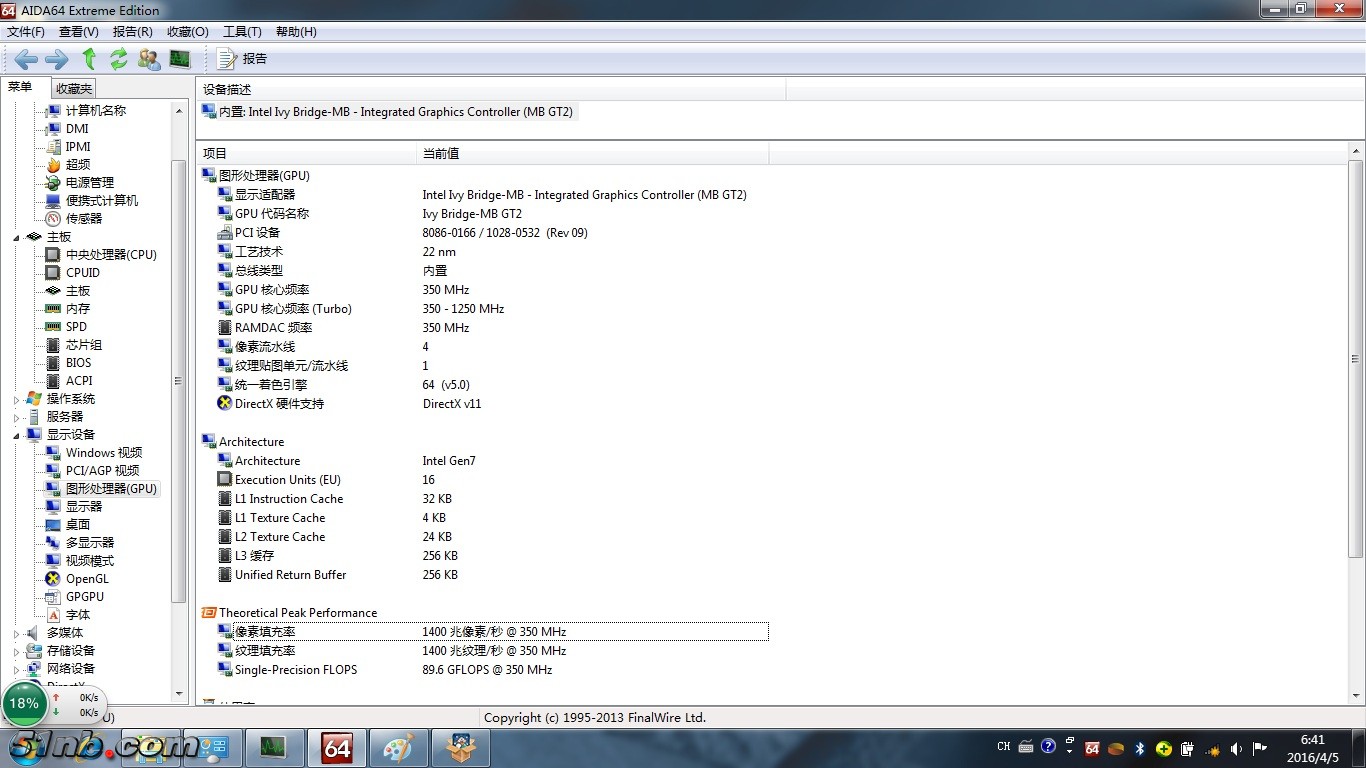Click the 报告 report button in toolbar
Viewport: 1366px width, 768px height.
pyautogui.click(x=242, y=59)
